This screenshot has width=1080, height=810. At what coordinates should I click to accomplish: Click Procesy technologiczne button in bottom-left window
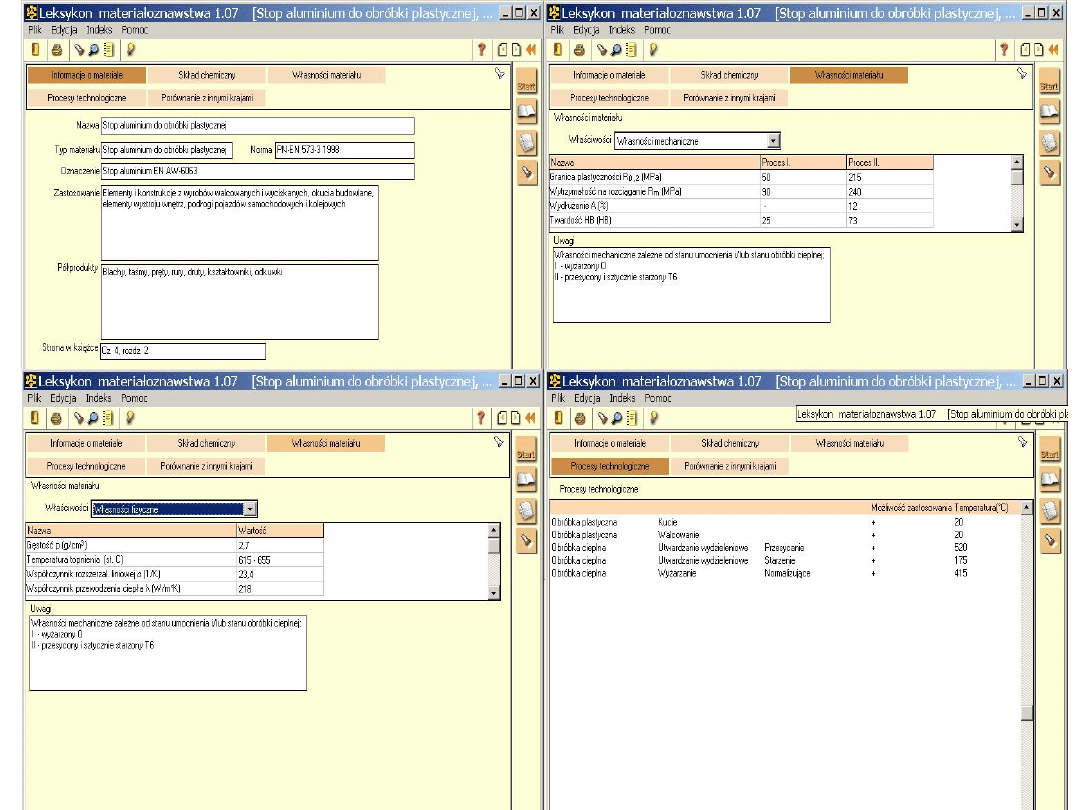coord(86,466)
